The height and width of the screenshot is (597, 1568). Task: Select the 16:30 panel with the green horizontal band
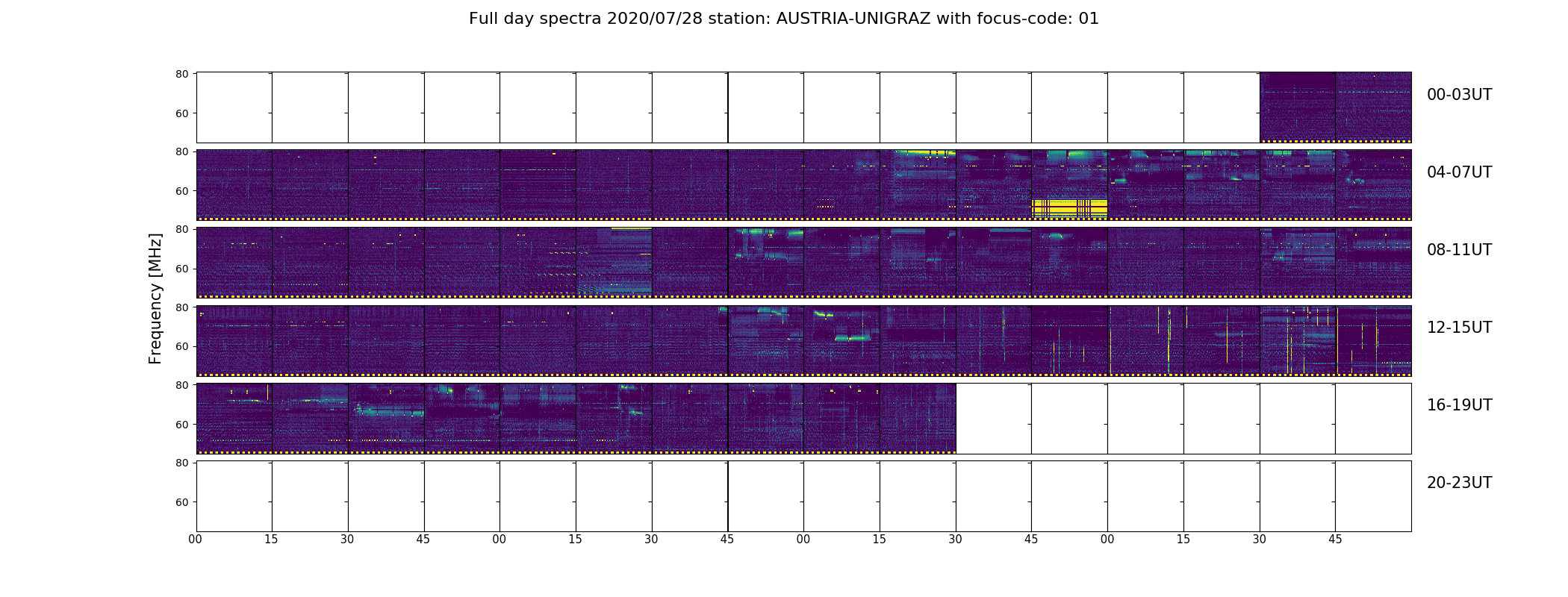tap(386, 418)
